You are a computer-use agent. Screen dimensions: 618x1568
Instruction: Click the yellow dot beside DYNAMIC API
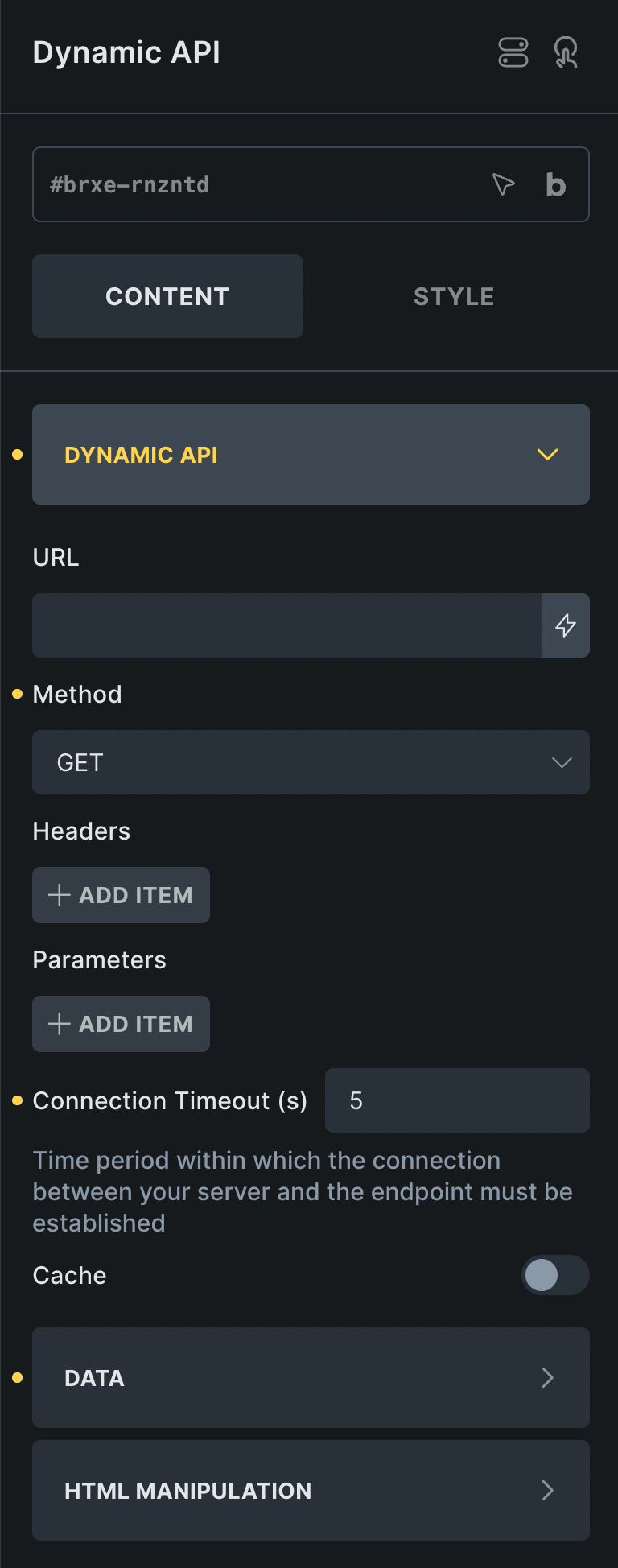(14, 454)
